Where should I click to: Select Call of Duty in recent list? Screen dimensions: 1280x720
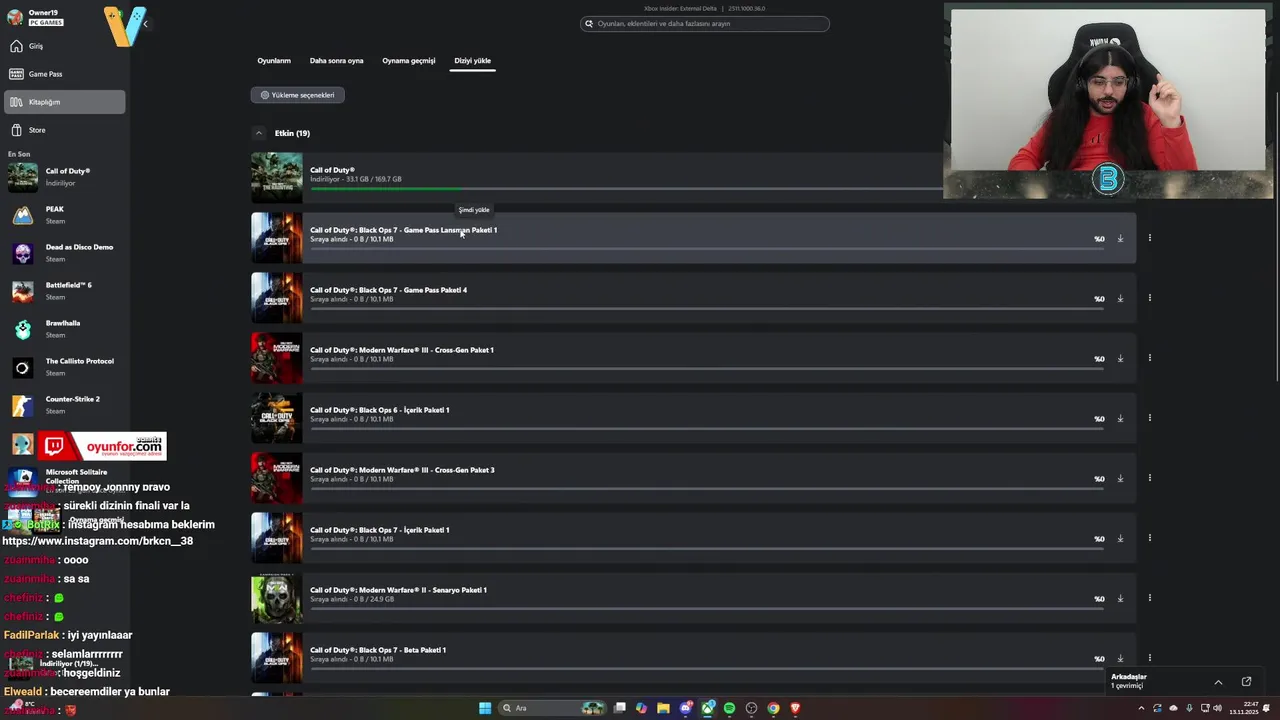[64, 177]
